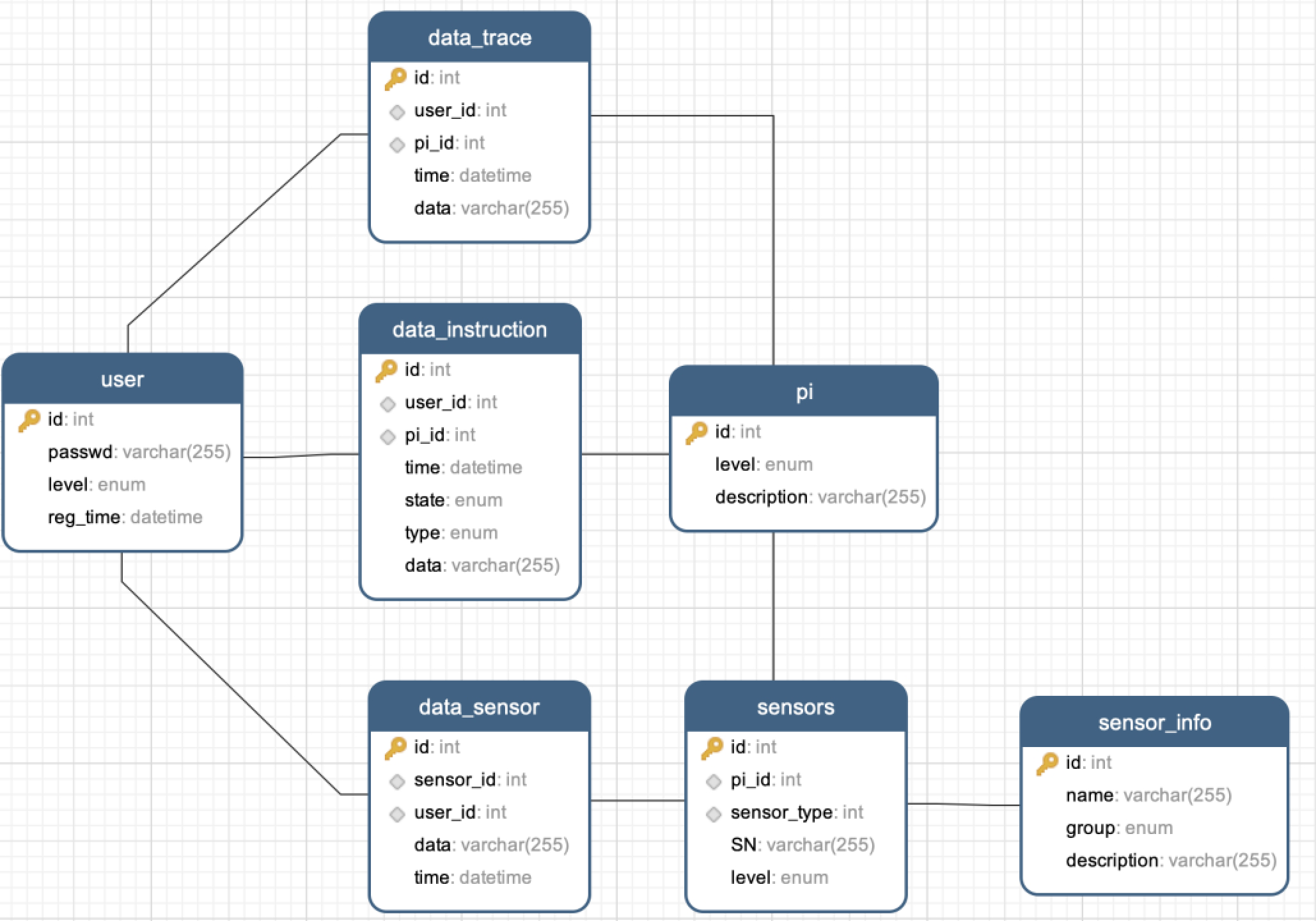Select the data_sensor table header
Viewport: 1316px width, 921px height.
(x=479, y=707)
